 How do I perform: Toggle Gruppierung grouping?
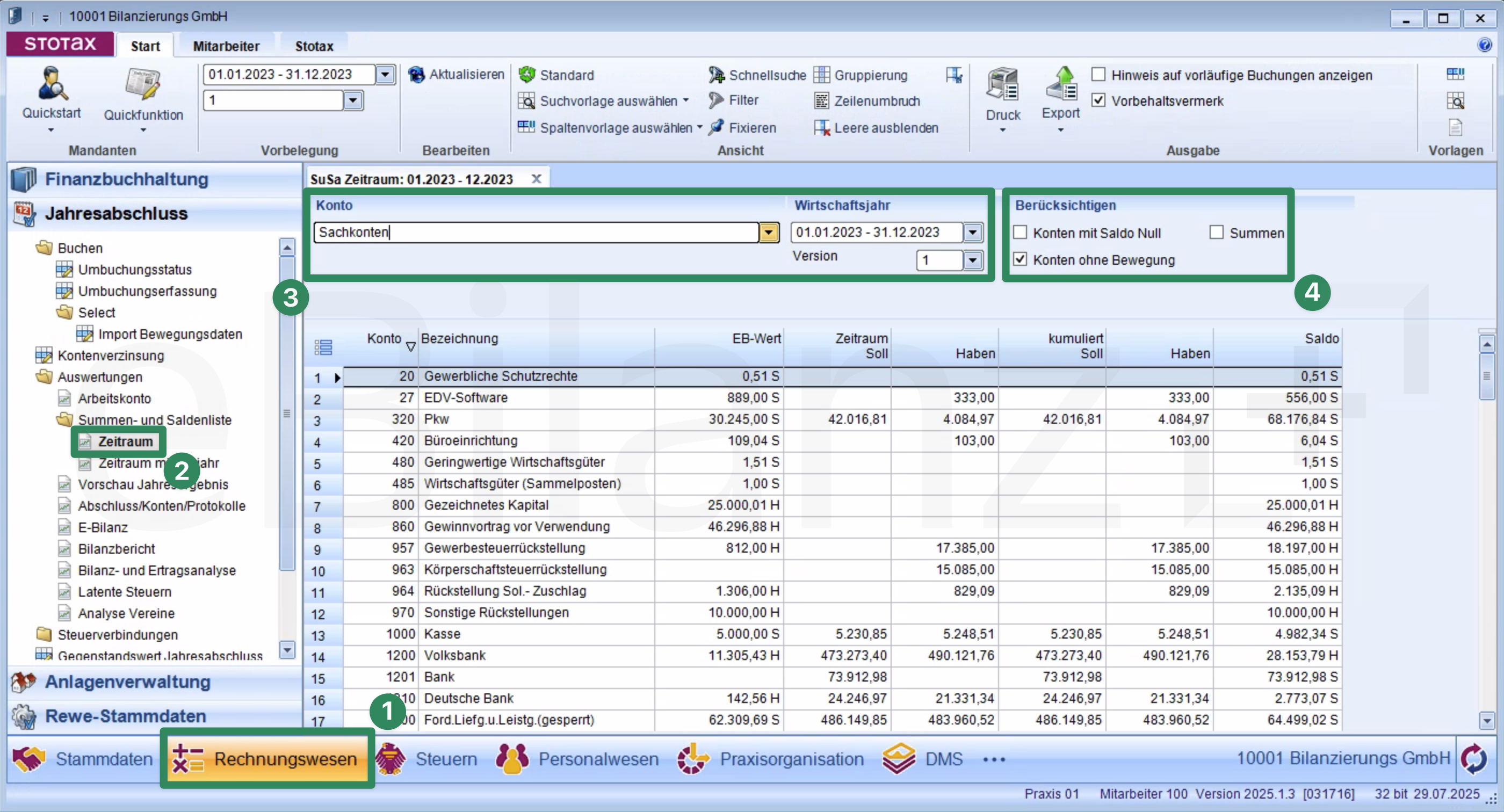[x=861, y=75]
